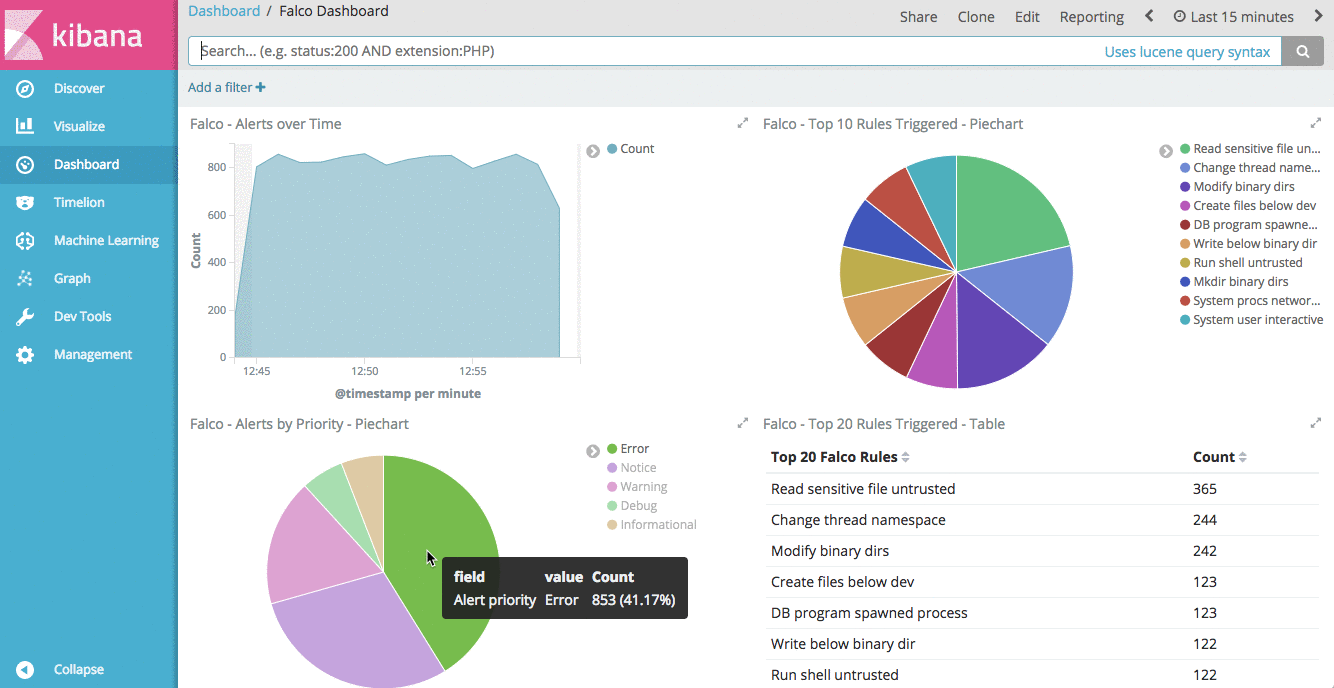
Task: Click the plus icon next to Add a filter
Action: click(261, 88)
